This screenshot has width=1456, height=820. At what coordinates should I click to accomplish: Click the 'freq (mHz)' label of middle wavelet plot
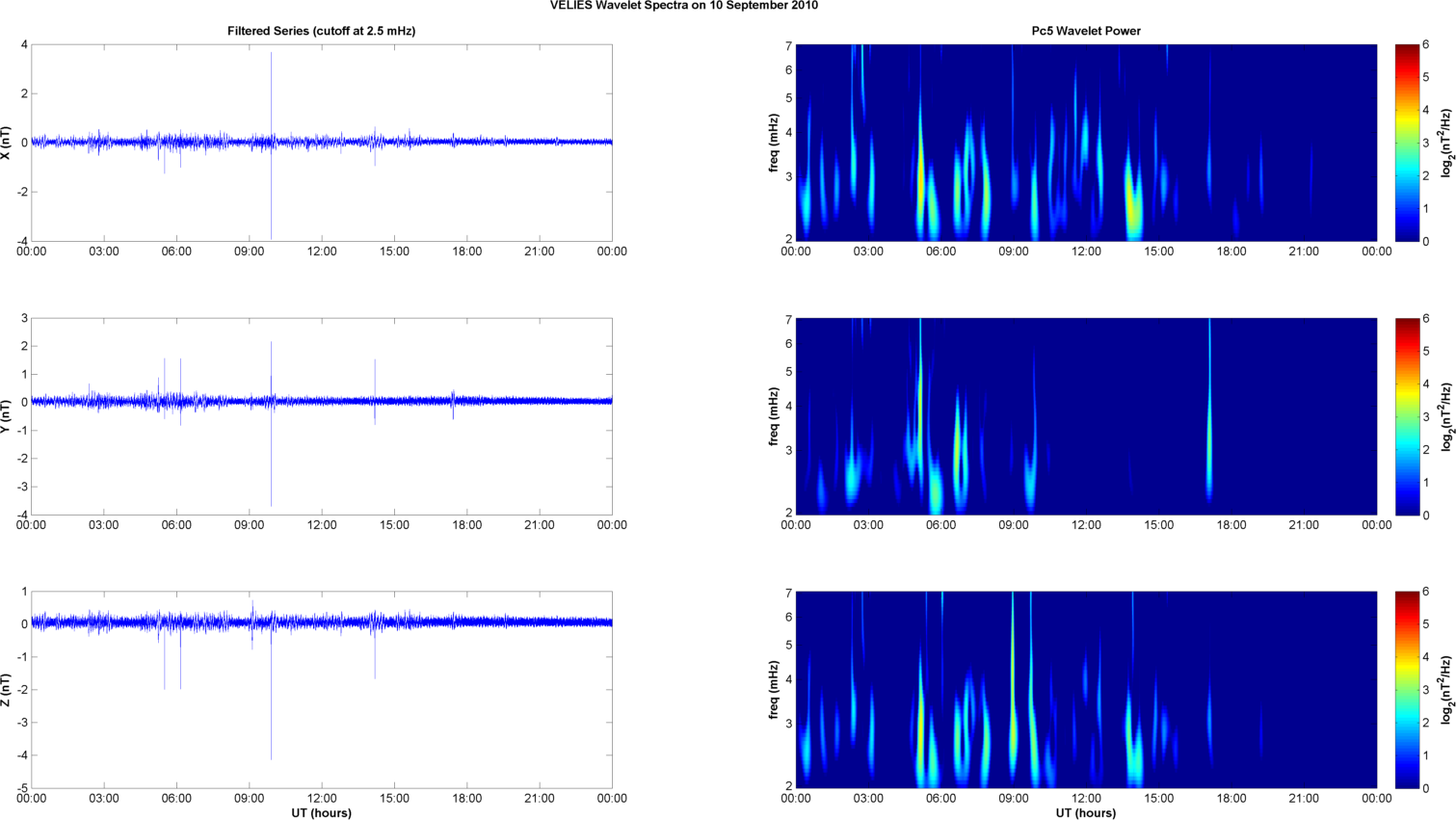tap(774, 416)
